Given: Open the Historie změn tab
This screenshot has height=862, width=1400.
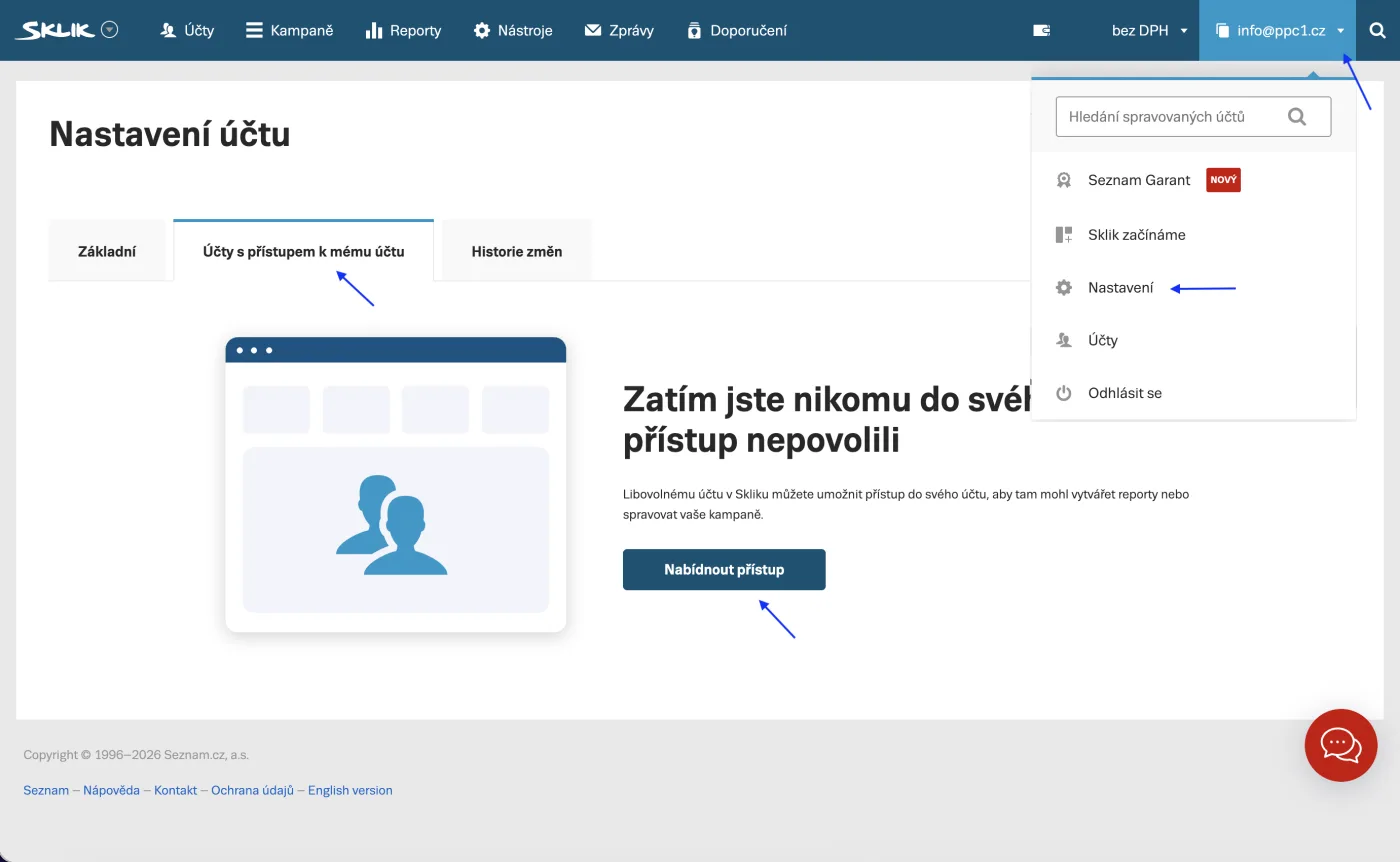Looking at the screenshot, I should [517, 251].
